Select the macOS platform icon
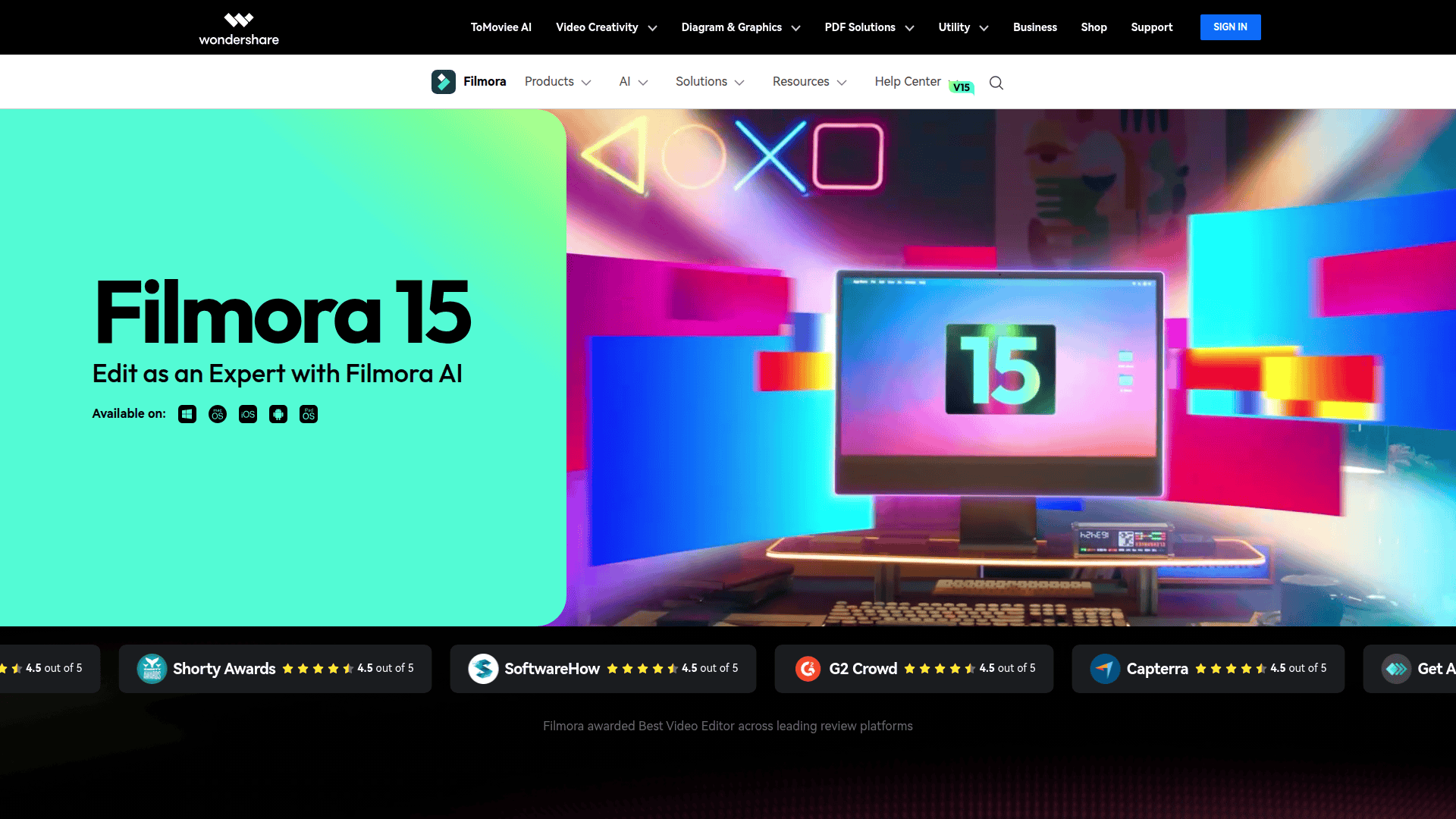Viewport: 1456px width, 819px height. coord(218,414)
